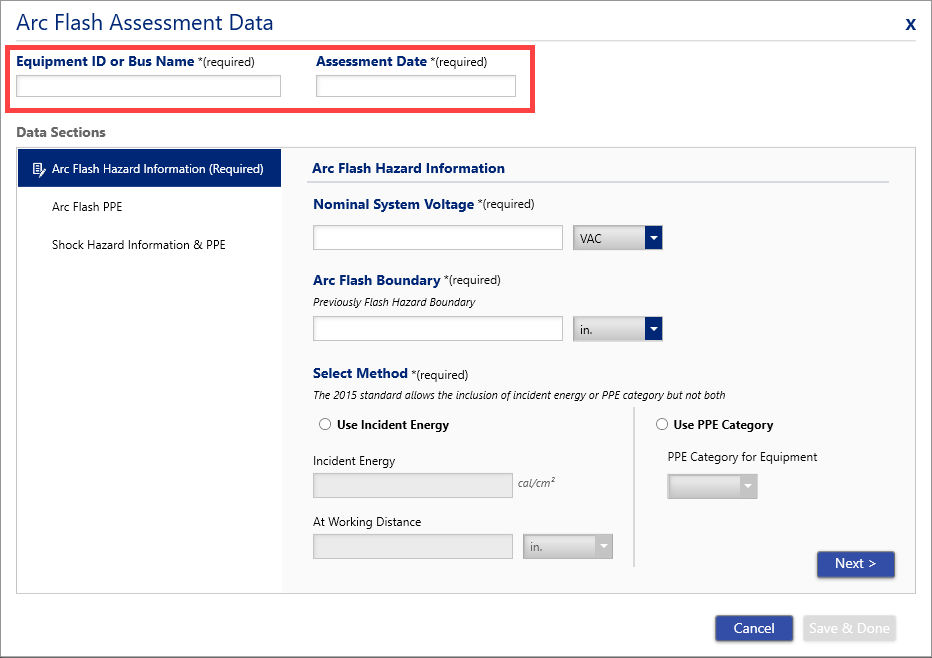Click the Save & Done button
The image size is (932, 658).
tap(849, 628)
